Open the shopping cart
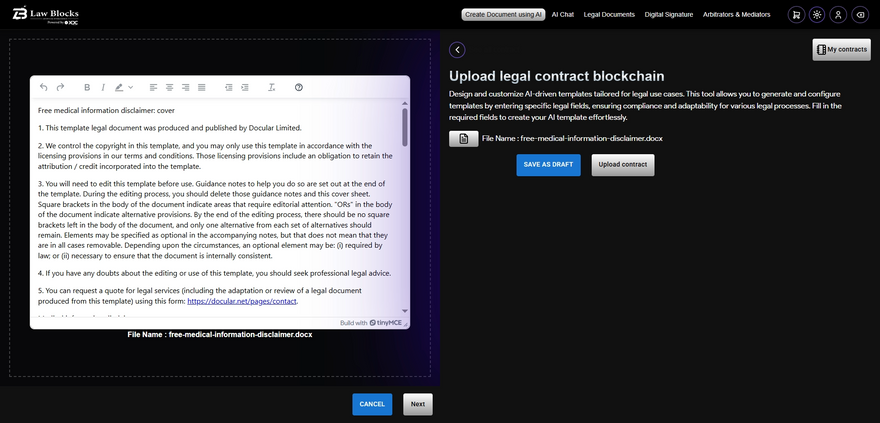The height and width of the screenshot is (423, 880). (795, 15)
